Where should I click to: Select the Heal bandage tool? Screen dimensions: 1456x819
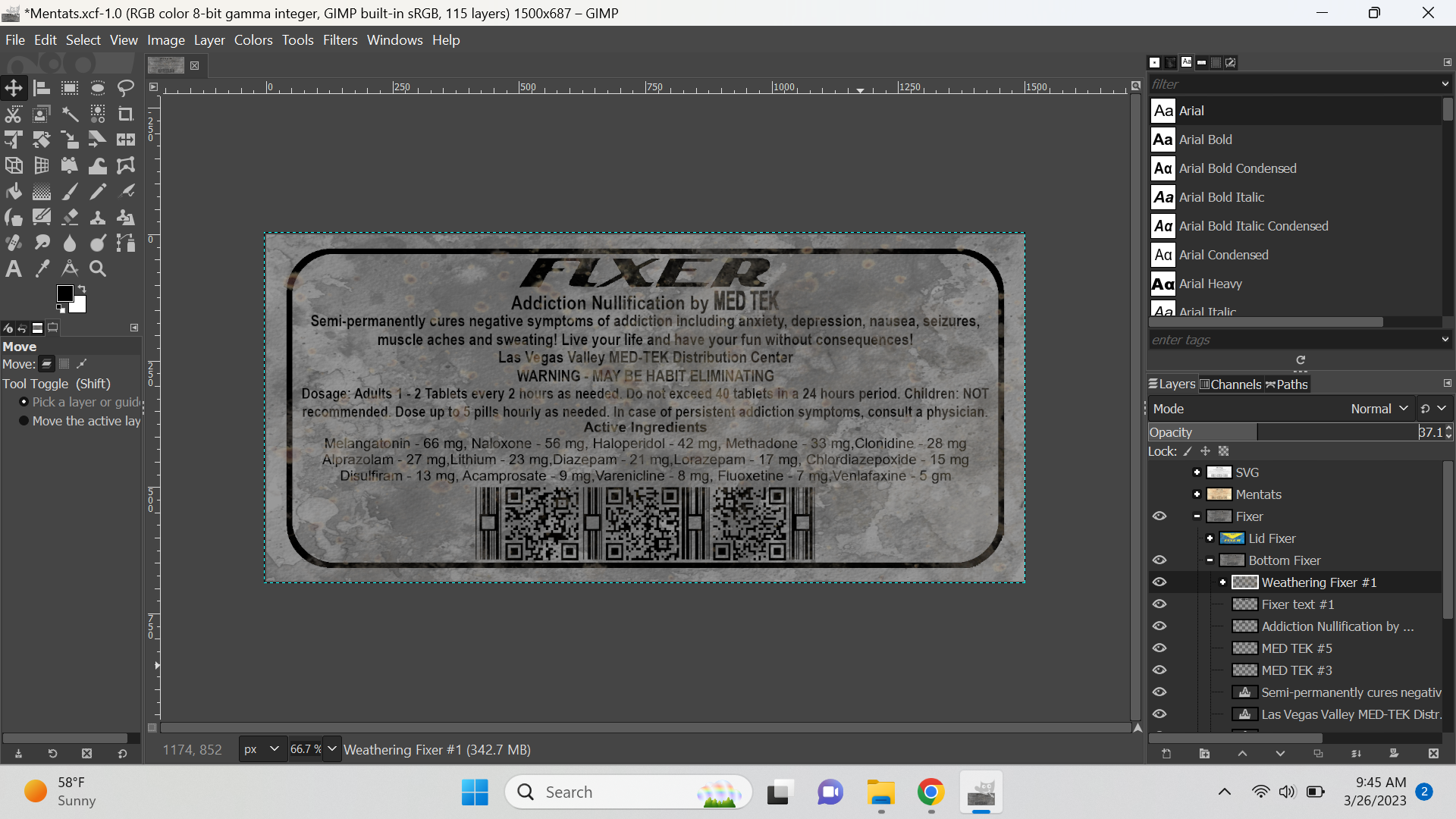pos(14,243)
